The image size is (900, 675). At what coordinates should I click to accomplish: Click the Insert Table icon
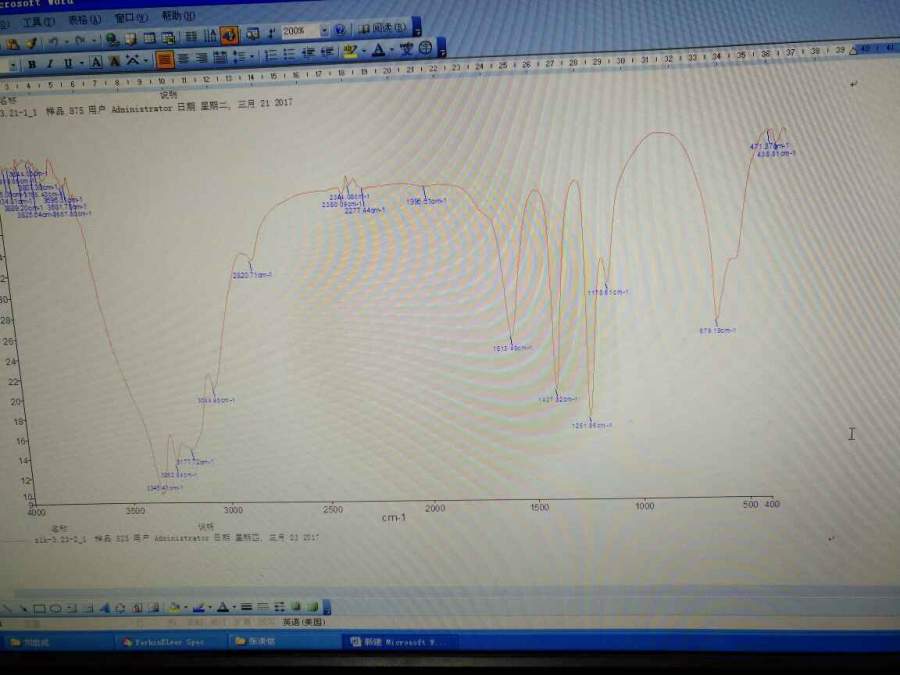click(149, 38)
